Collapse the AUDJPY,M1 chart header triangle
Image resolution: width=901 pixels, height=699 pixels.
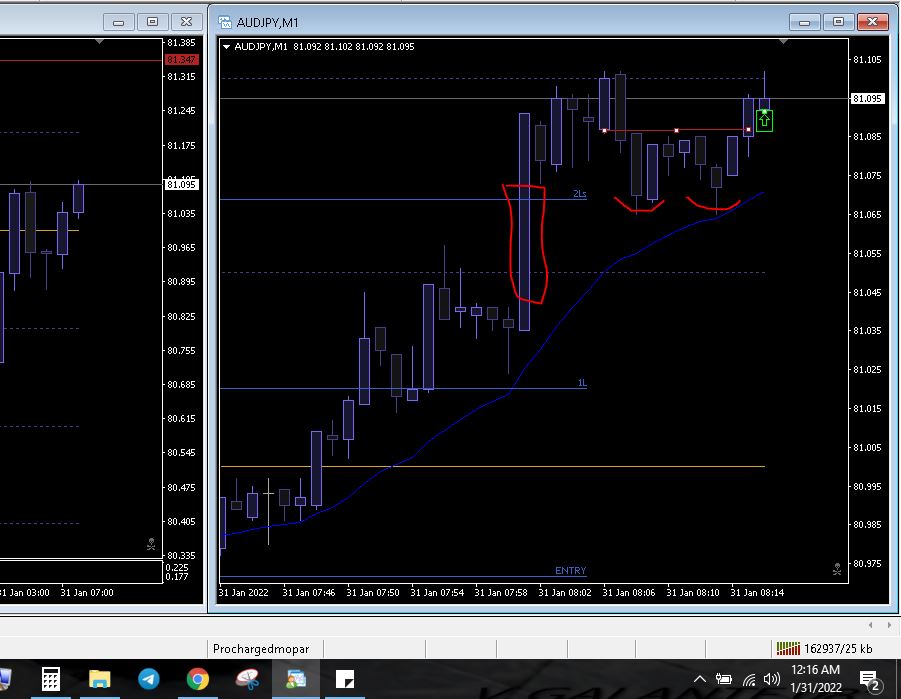tap(226, 47)
